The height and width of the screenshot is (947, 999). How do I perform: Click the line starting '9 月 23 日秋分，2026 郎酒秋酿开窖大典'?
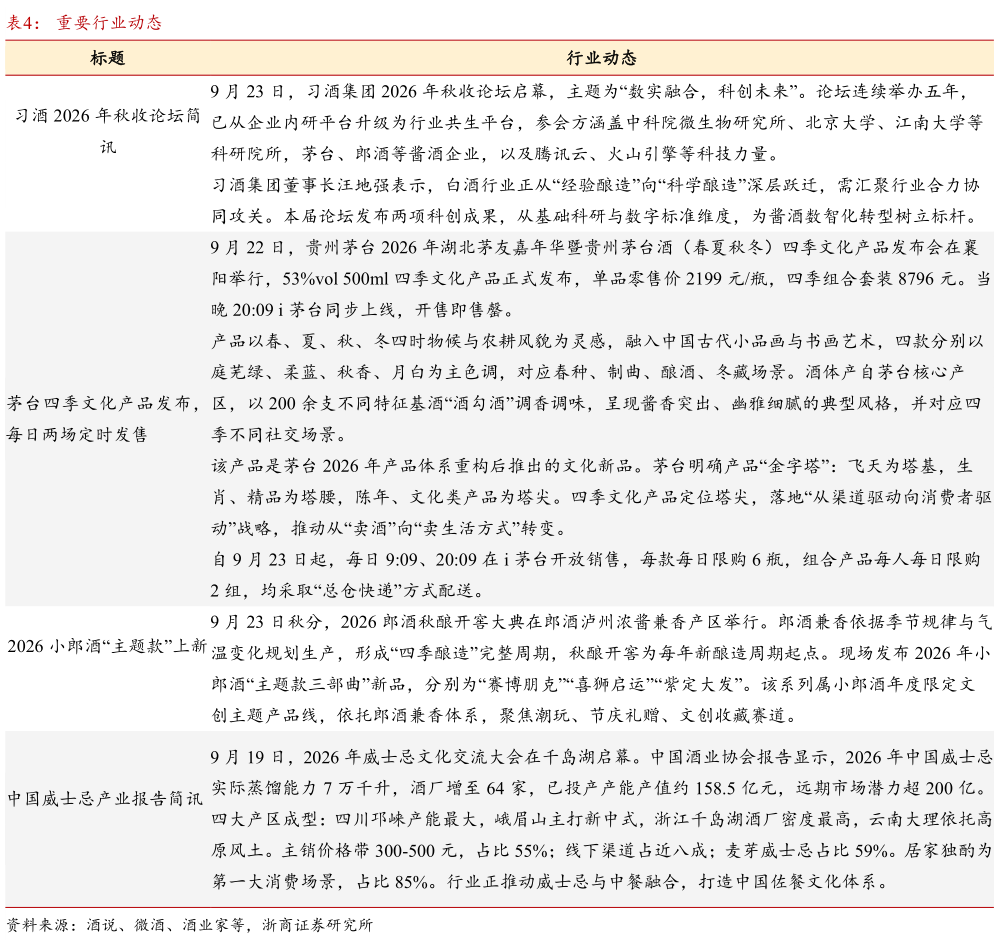coord(601,622)
